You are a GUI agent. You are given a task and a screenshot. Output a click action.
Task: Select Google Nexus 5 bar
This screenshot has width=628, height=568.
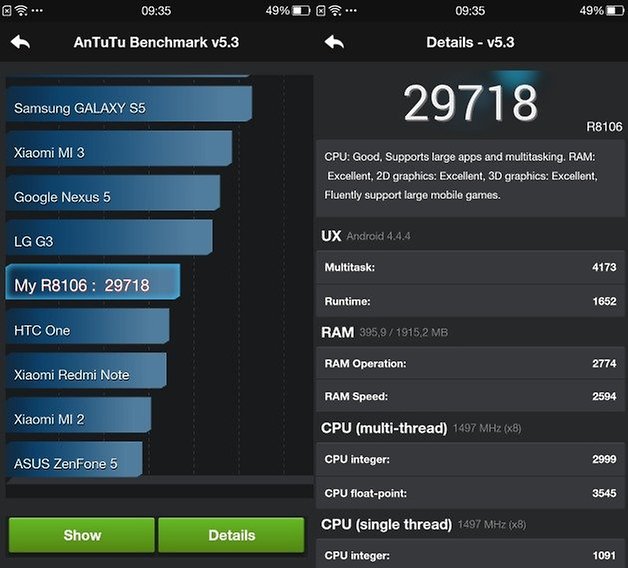[113, 193]
